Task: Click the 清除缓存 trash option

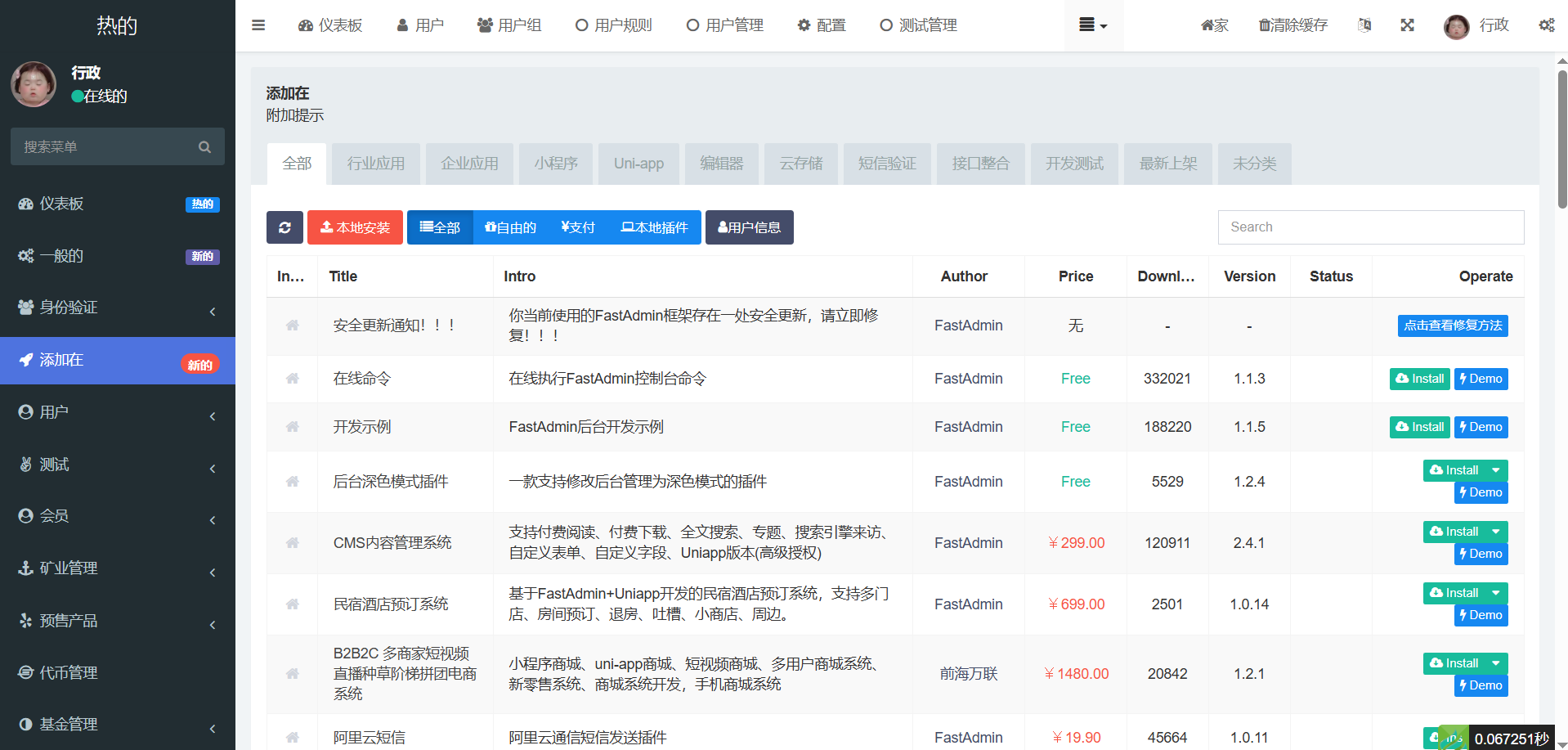Action: pos(1293,25)
